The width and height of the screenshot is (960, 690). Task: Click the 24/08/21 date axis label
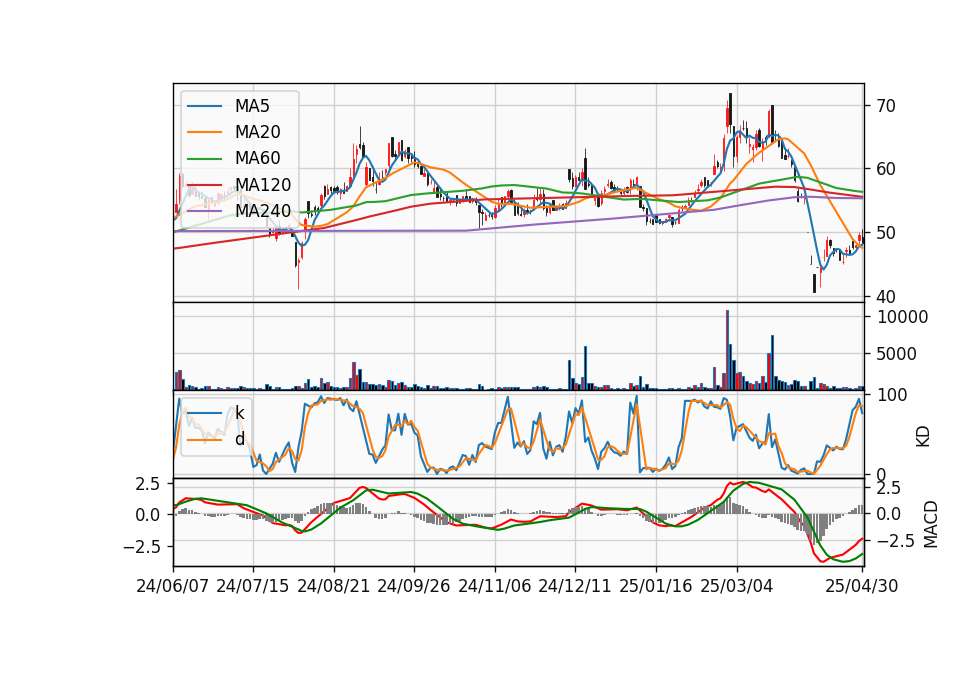(x=334, y=586)
